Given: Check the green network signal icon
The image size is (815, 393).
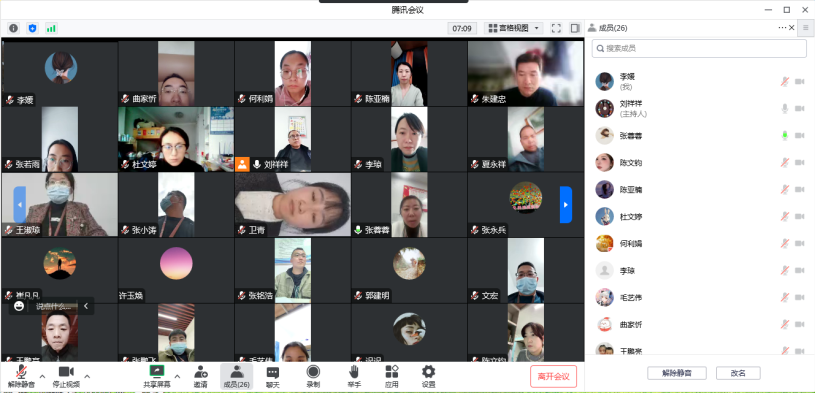Looking at the screenshot, I should 51,28.
